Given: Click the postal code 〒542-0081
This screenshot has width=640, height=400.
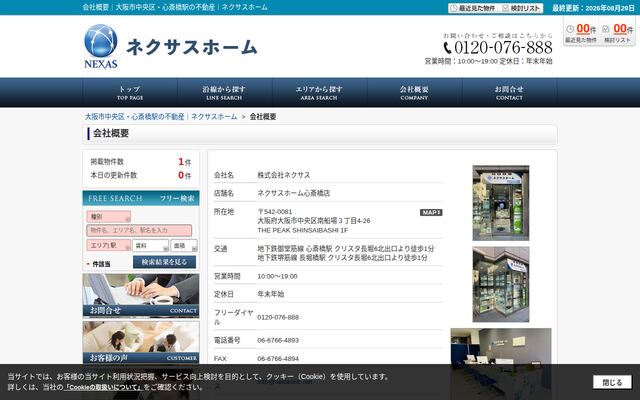Looking at the screenshot, I should click(x=275, y=212).
